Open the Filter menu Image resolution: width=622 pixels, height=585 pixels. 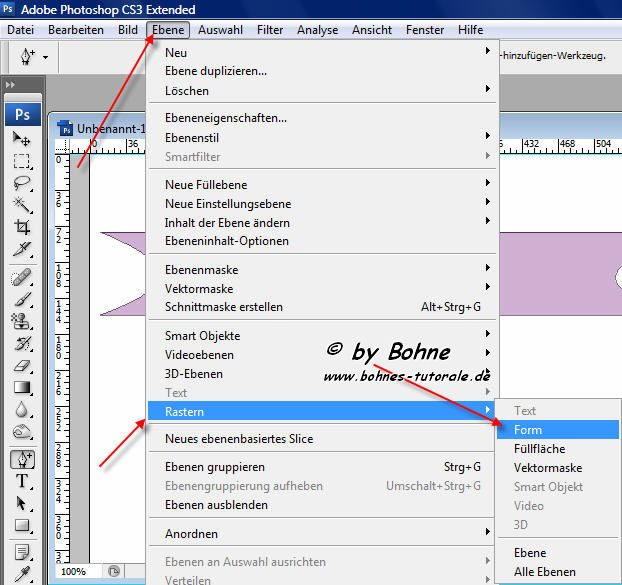pyautogui.click(x=269, y=30)
